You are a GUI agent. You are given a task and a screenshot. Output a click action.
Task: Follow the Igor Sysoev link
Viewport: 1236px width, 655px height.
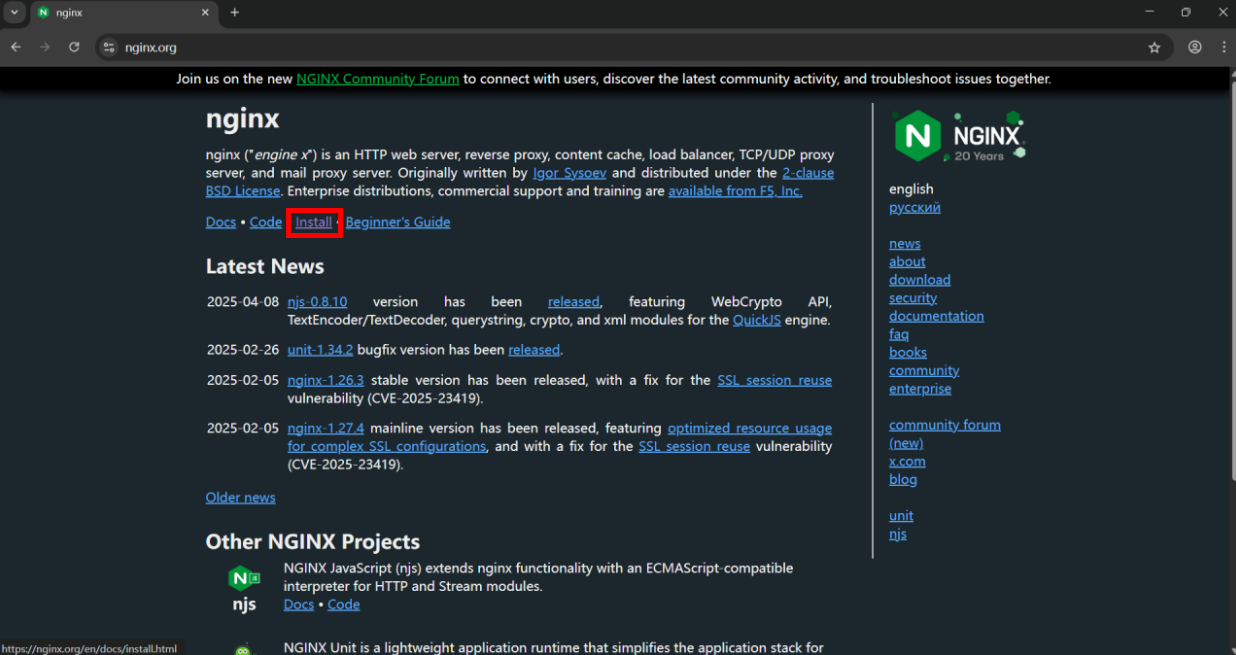[x=570, y=173]
